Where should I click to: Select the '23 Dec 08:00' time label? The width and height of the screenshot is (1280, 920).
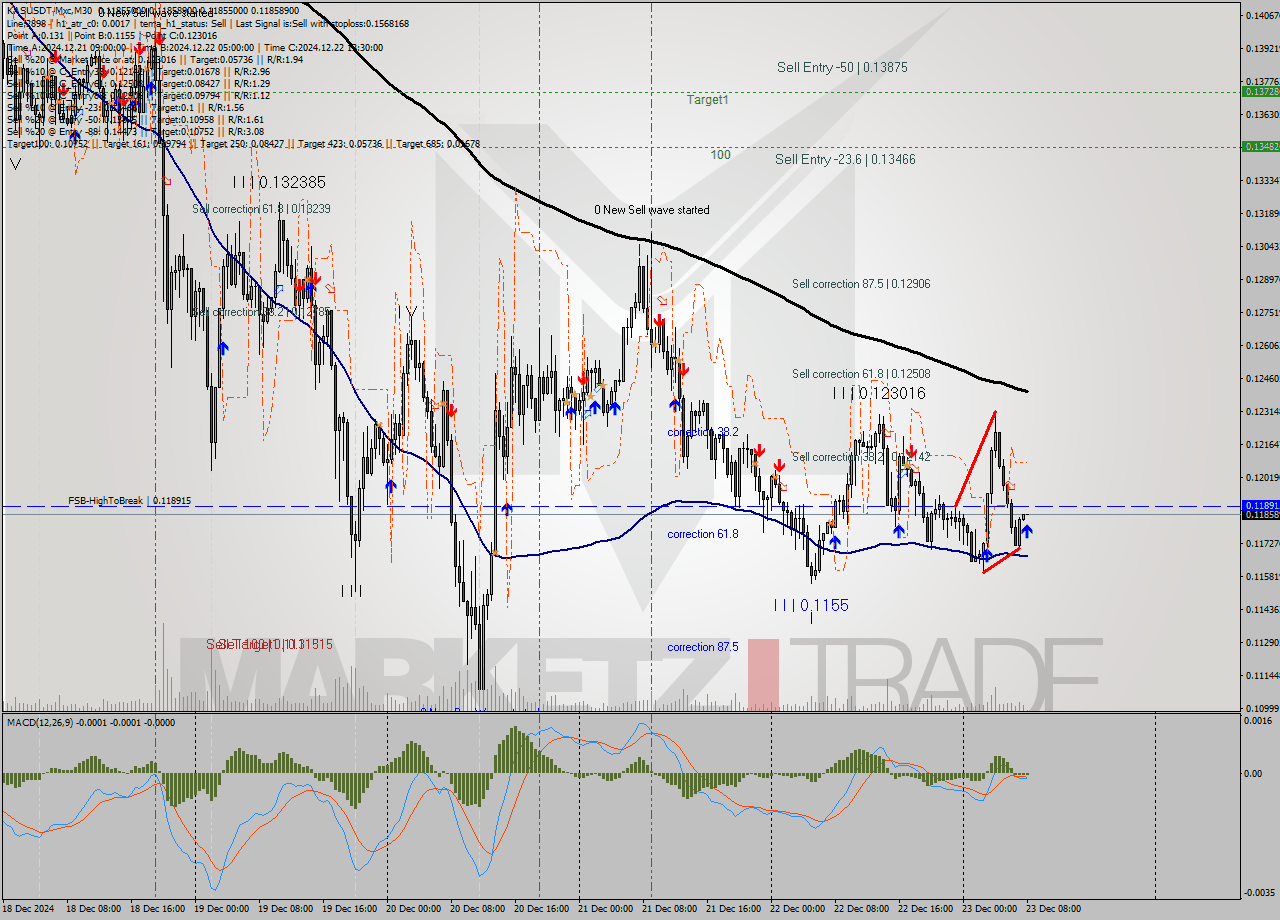1054,909
